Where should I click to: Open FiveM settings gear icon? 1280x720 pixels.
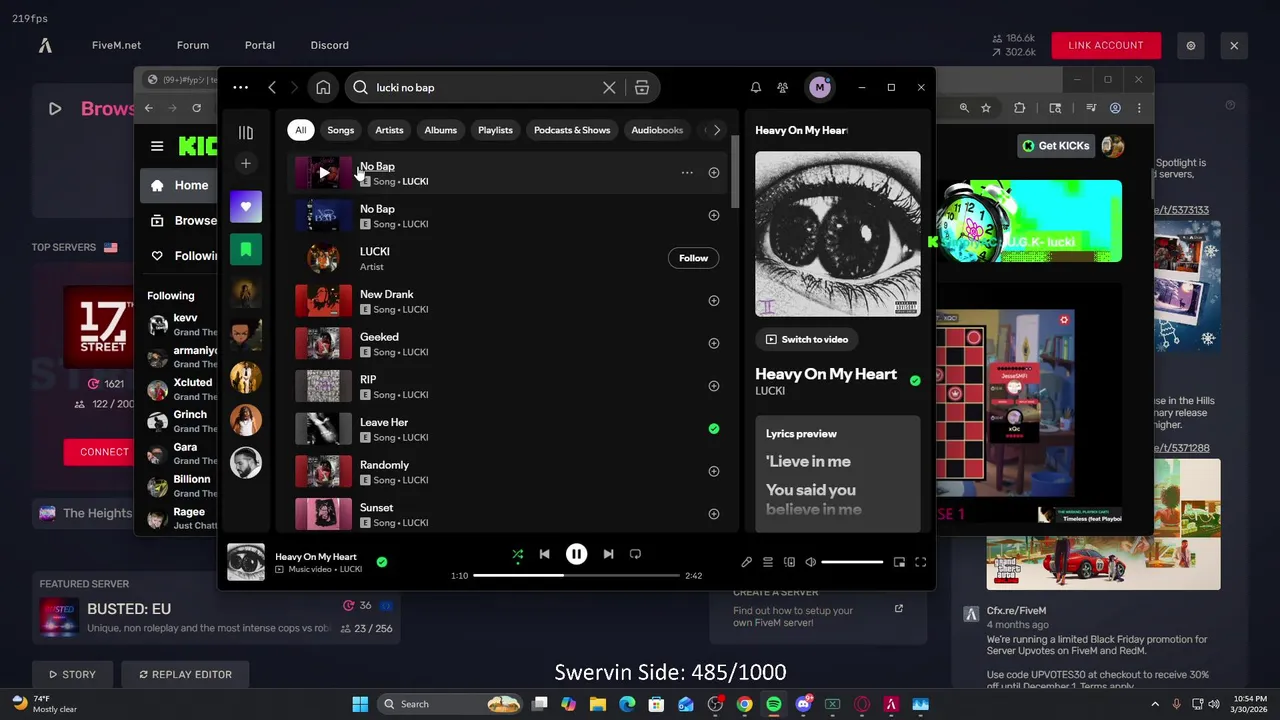[1191, 45]
